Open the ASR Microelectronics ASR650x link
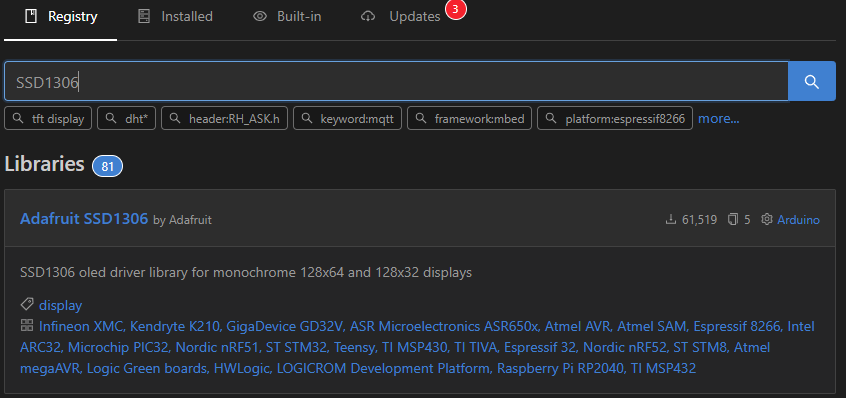The image size is (846, 398). click(444, 326)
